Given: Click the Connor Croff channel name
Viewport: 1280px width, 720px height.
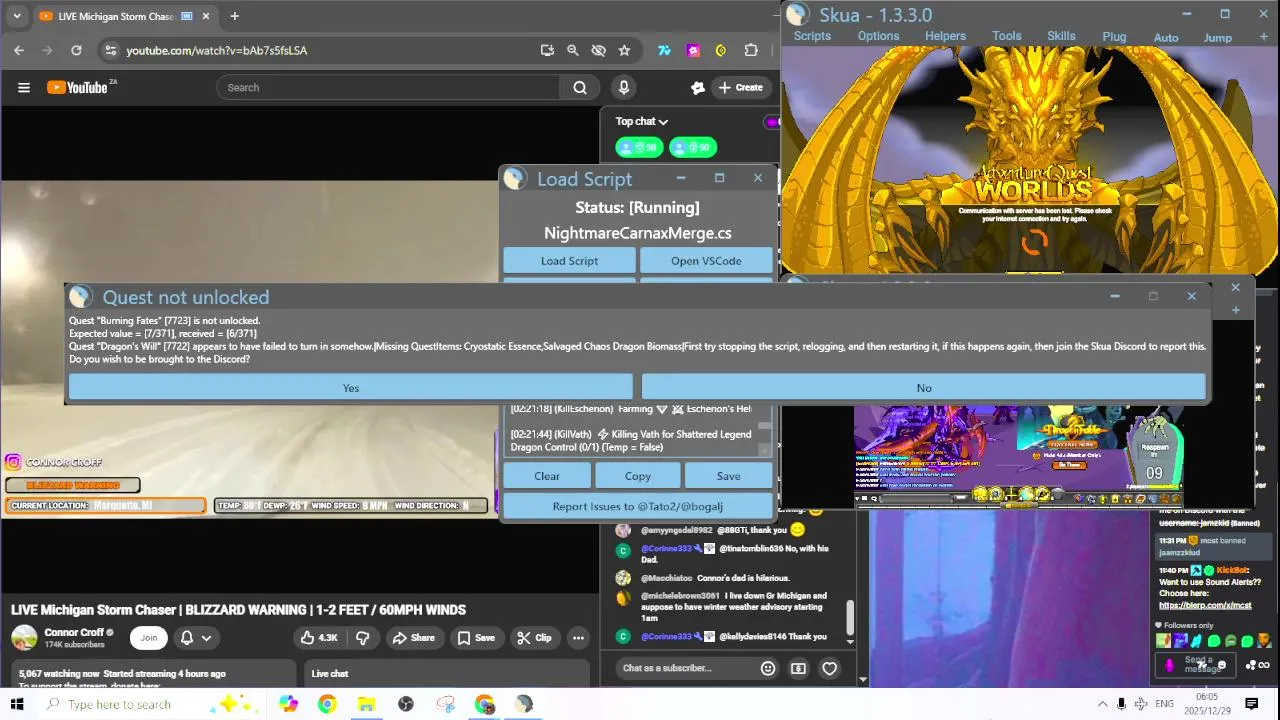Looking at the screenshot, I should point(74,632).
